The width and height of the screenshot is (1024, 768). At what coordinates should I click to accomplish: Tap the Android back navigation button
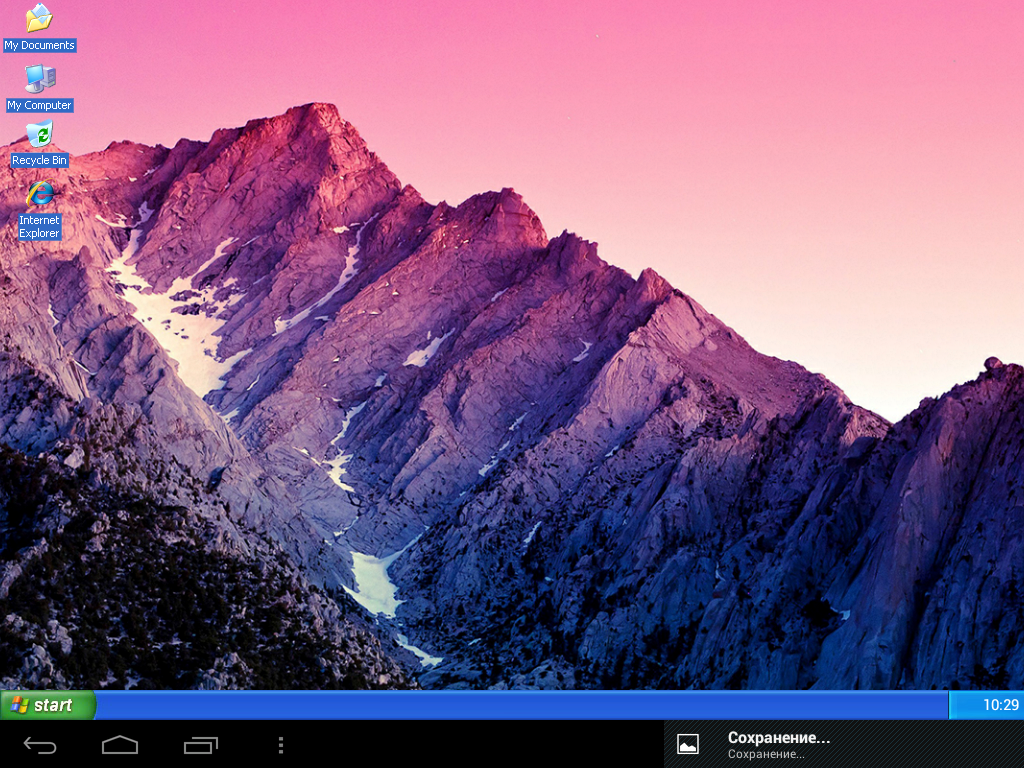click(x=40, y=745)
